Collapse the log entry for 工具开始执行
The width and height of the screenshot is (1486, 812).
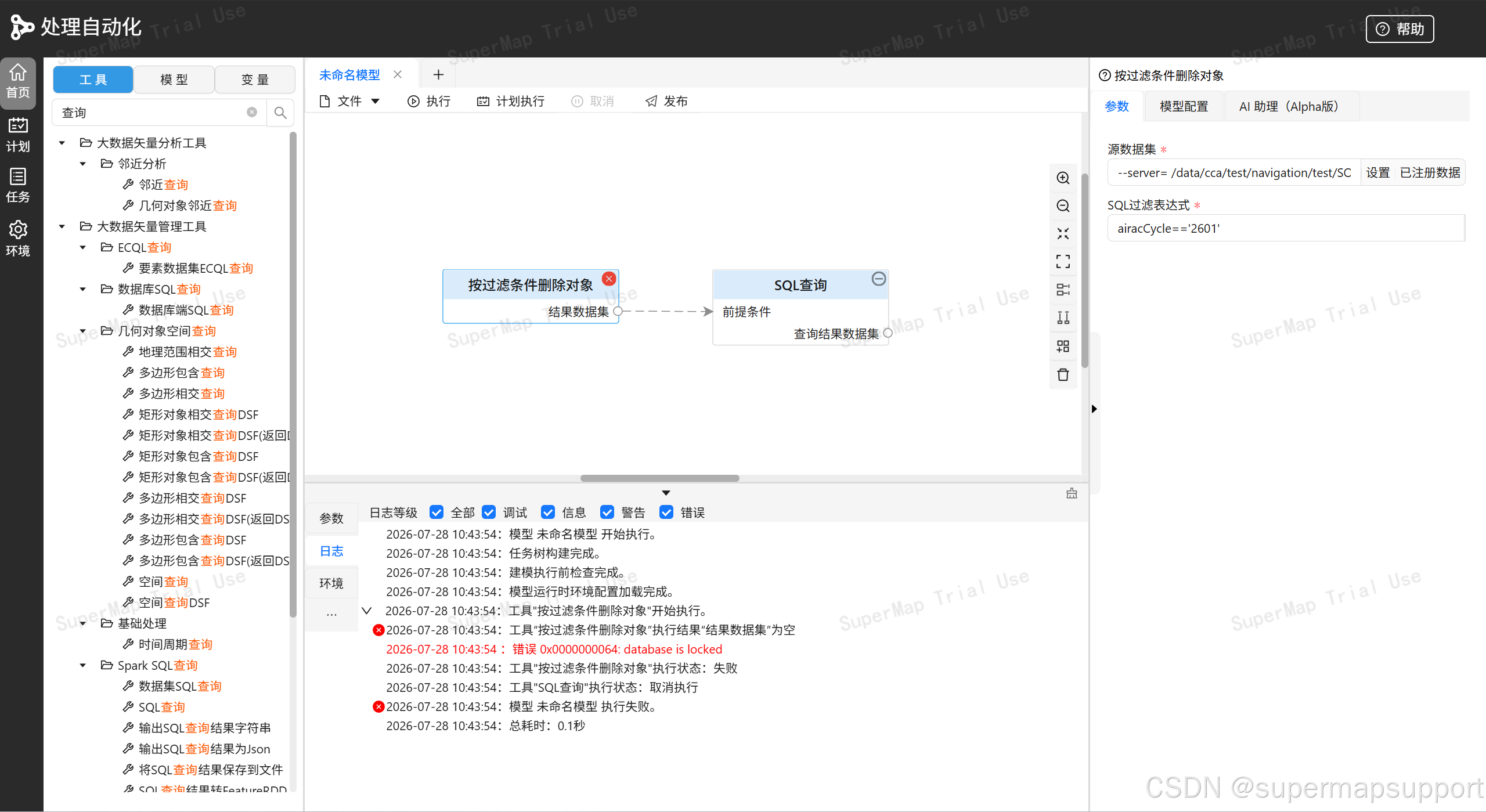tap(366, 611)
